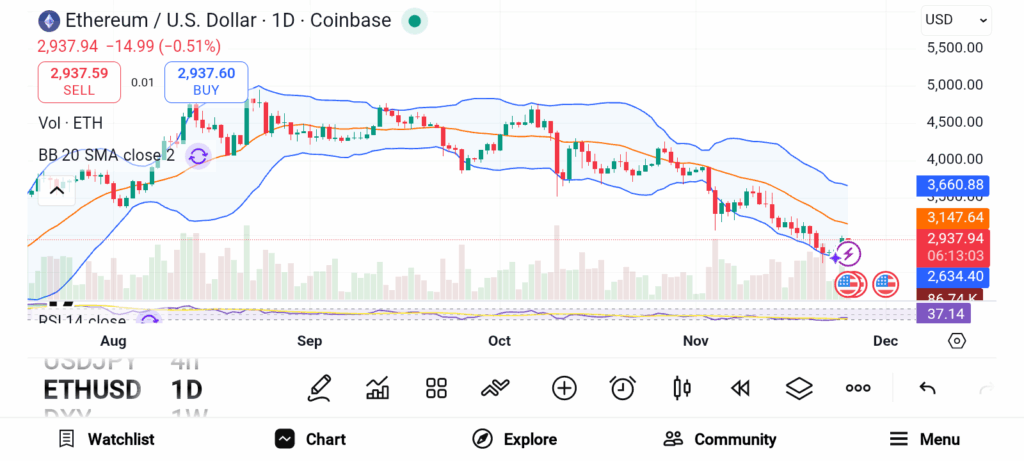The width and height of the screenshot is (1024, 461).
Task: Open the USD currency dropdown
Action: [956, 19]
